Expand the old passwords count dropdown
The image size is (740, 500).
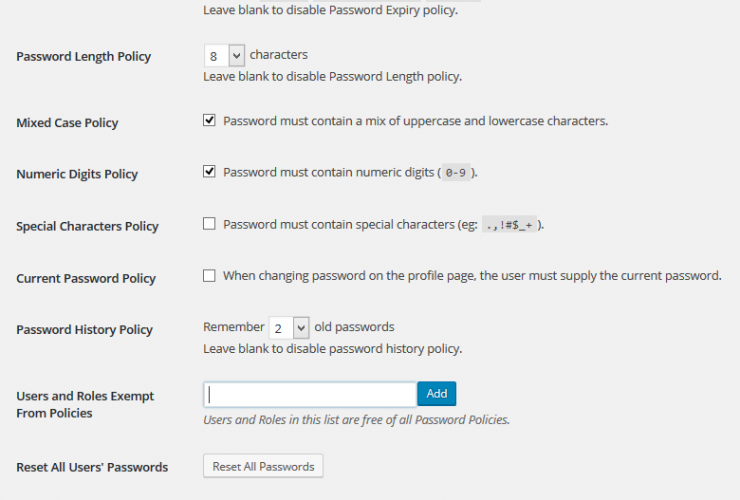coord(289,327)
